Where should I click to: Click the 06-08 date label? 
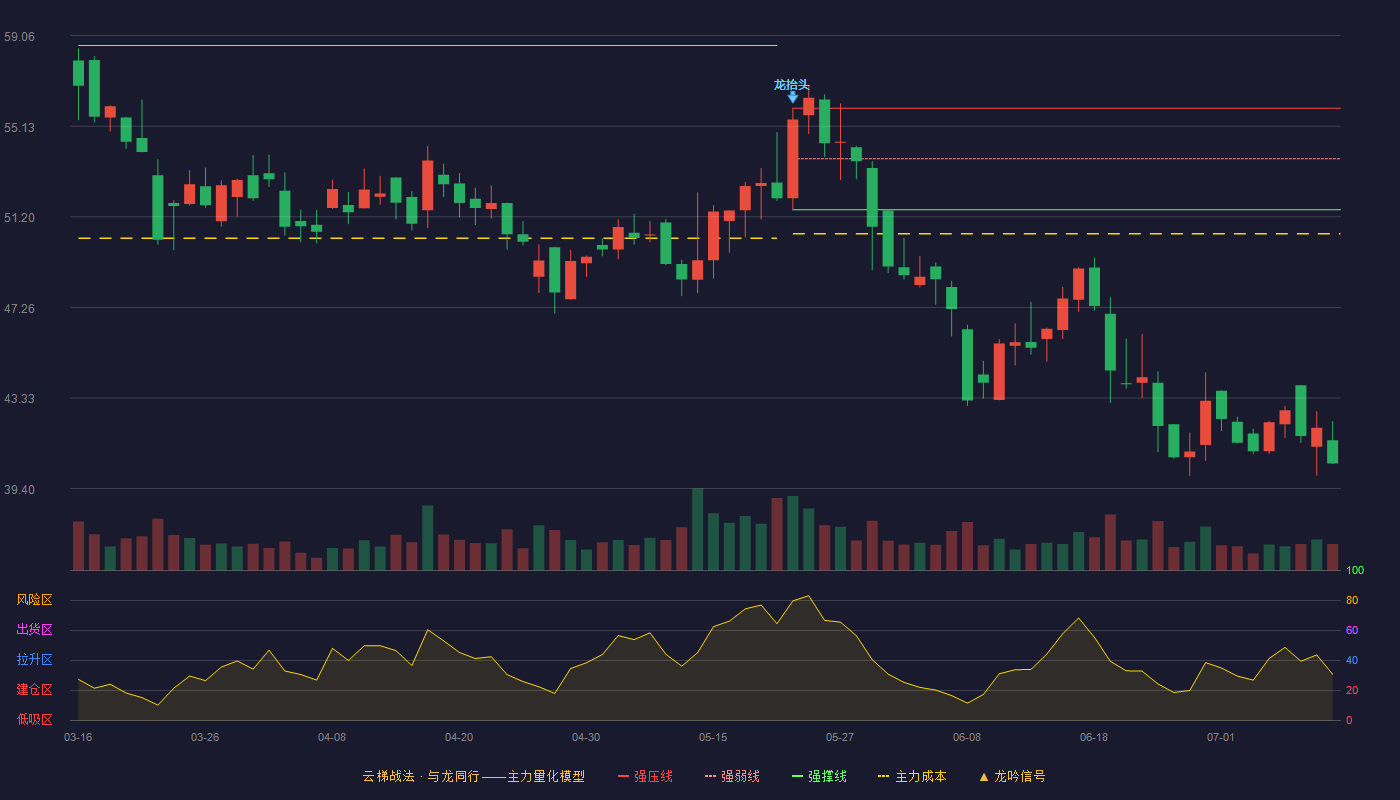(x=967, y=737)
